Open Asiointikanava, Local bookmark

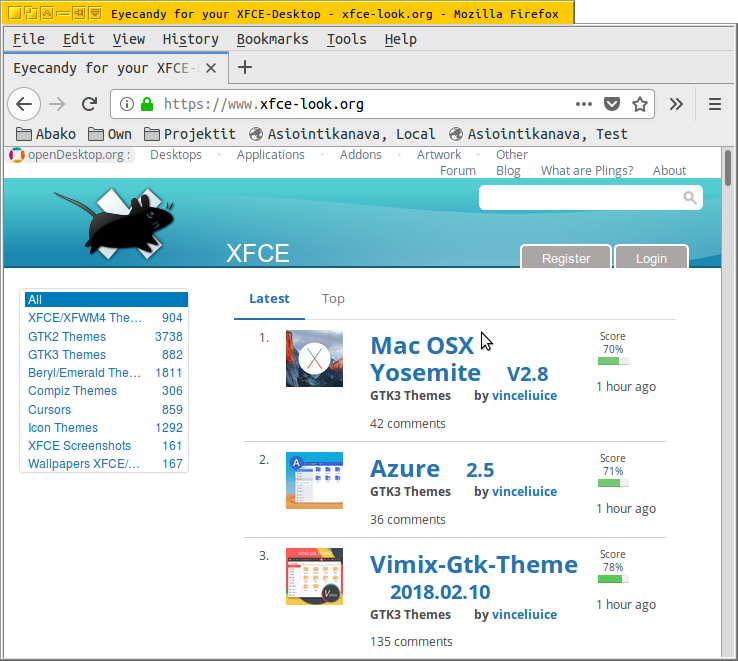[x=342, y=134]
